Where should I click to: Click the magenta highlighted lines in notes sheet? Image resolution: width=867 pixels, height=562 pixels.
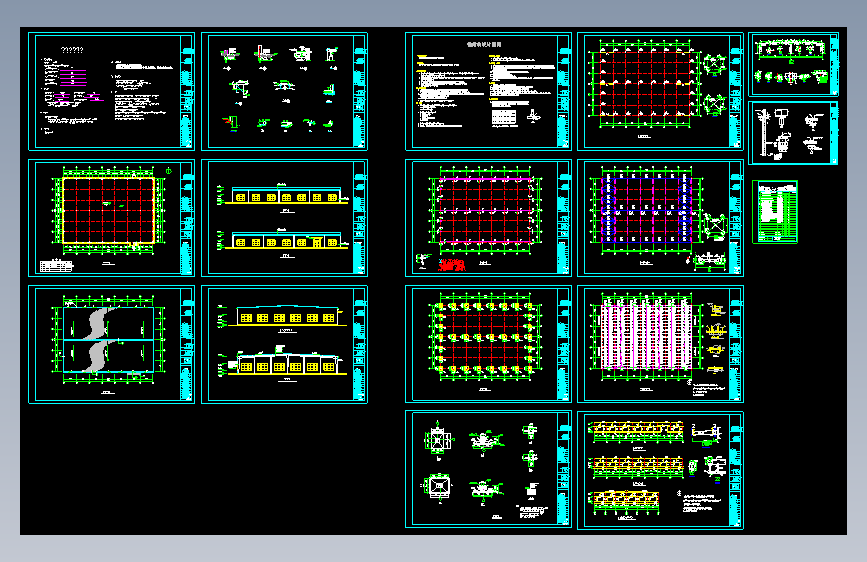[73, 77]
